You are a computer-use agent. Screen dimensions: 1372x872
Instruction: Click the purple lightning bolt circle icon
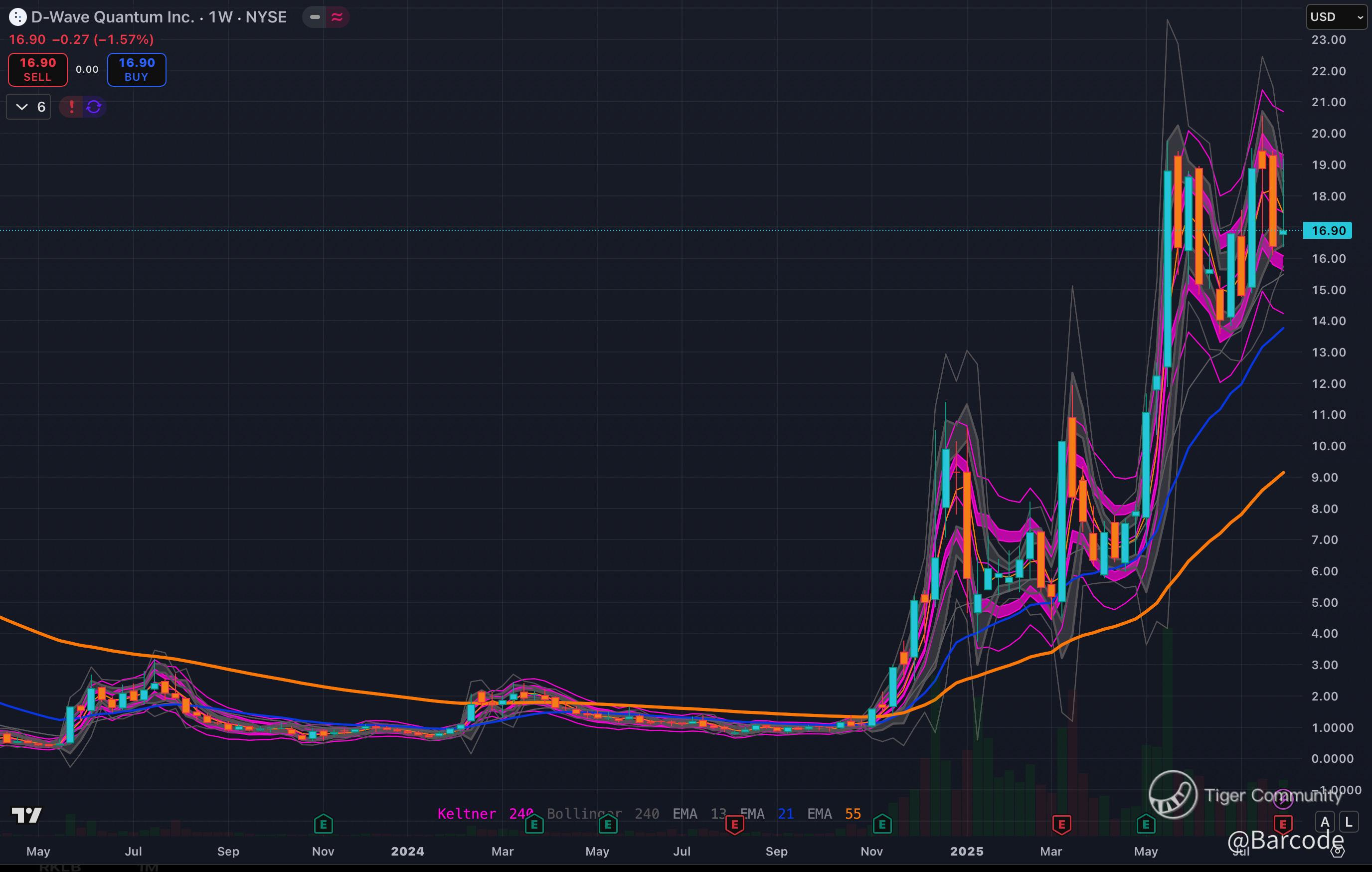click(x=1283, y=799)
